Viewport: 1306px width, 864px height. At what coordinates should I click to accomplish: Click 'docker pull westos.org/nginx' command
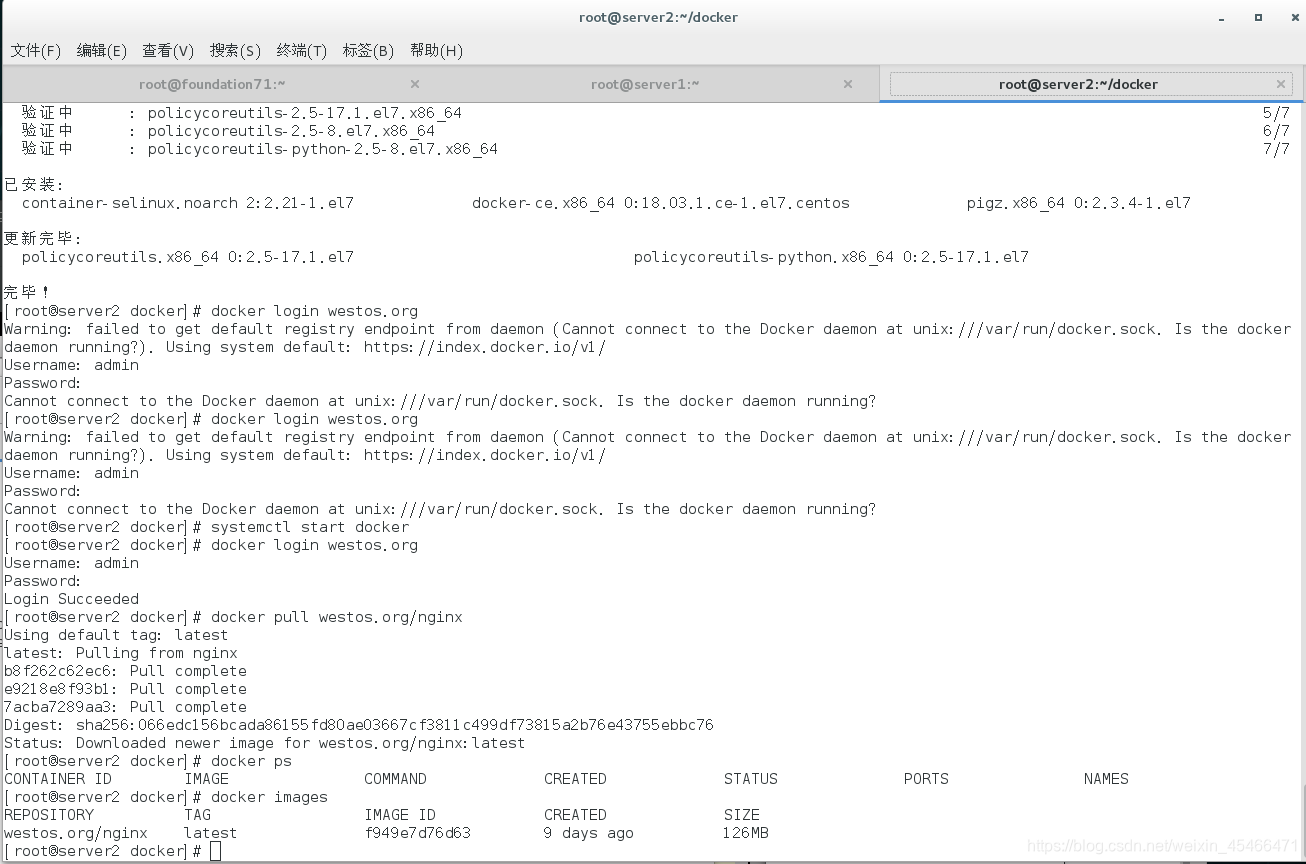click(x=337, y=617)
